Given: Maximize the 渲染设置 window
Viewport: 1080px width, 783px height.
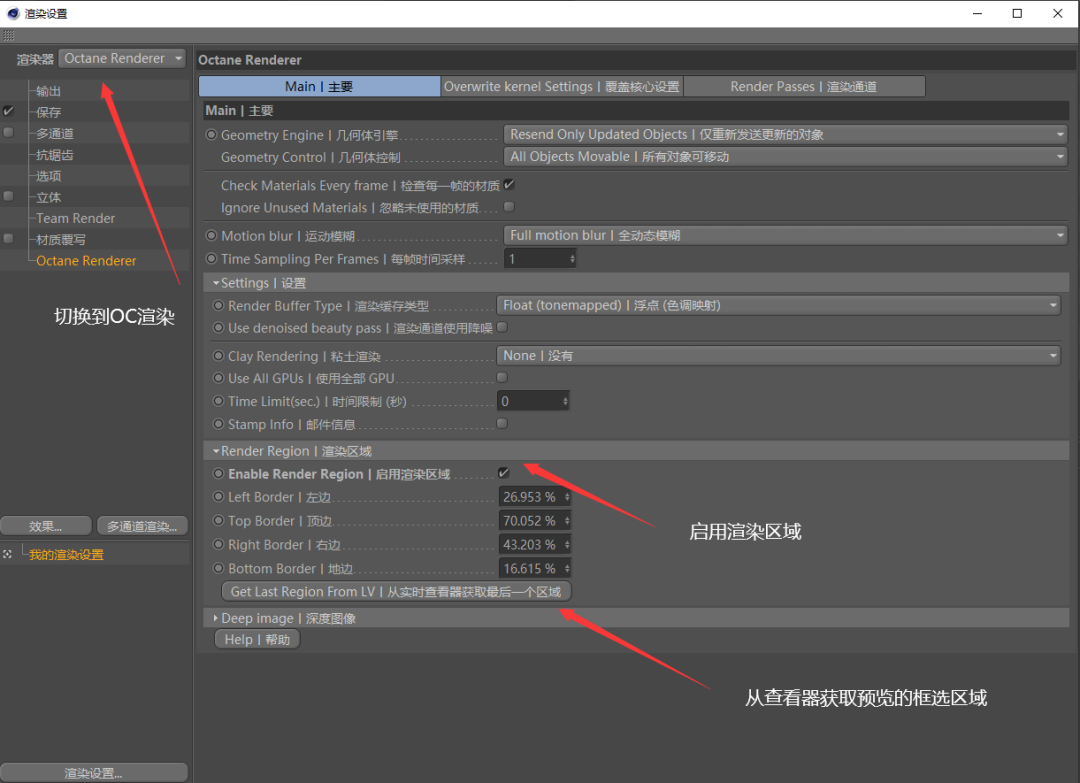Looking at the screenshot, I should (x=1017, y=13).
